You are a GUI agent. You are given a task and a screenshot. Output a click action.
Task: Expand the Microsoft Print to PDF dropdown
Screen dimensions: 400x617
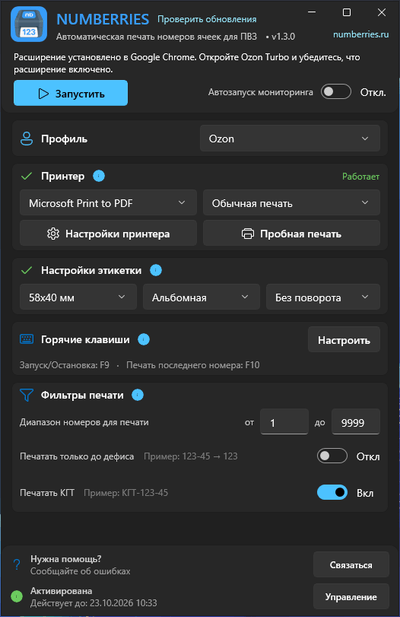[x=108, y=203]
